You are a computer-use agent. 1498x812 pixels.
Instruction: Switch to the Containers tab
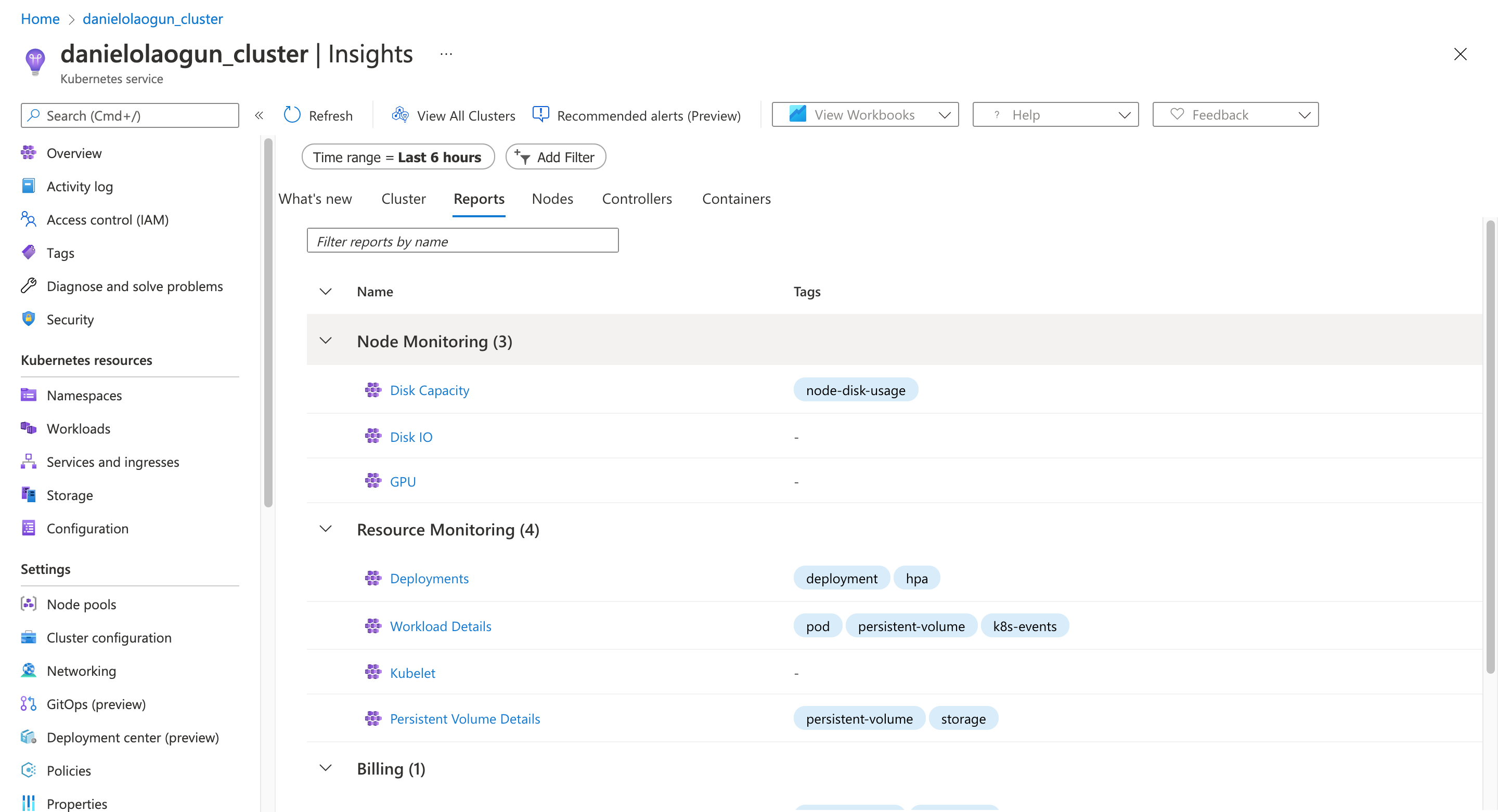tap(736, 199)
